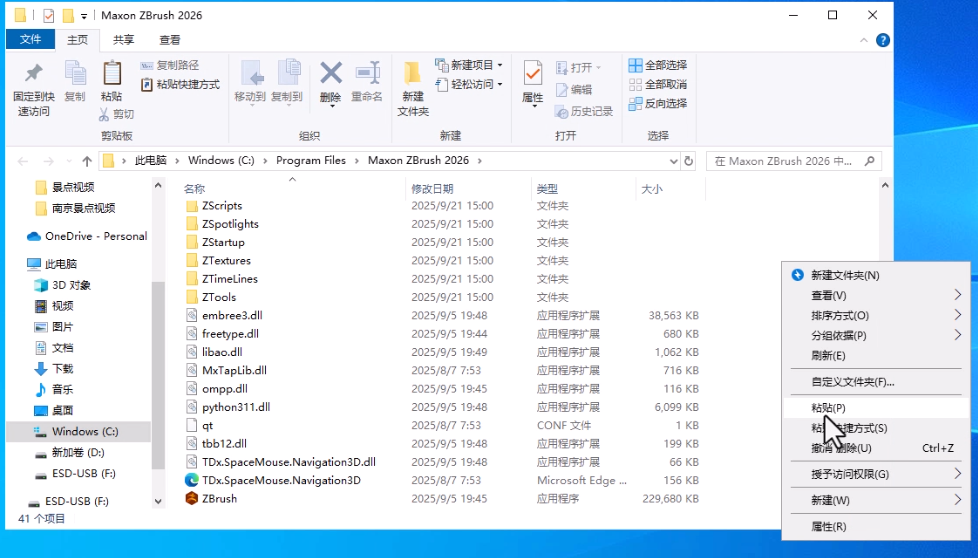Sort by Date modified (修改日期) header
978x558 pixels.
[432, 189]
